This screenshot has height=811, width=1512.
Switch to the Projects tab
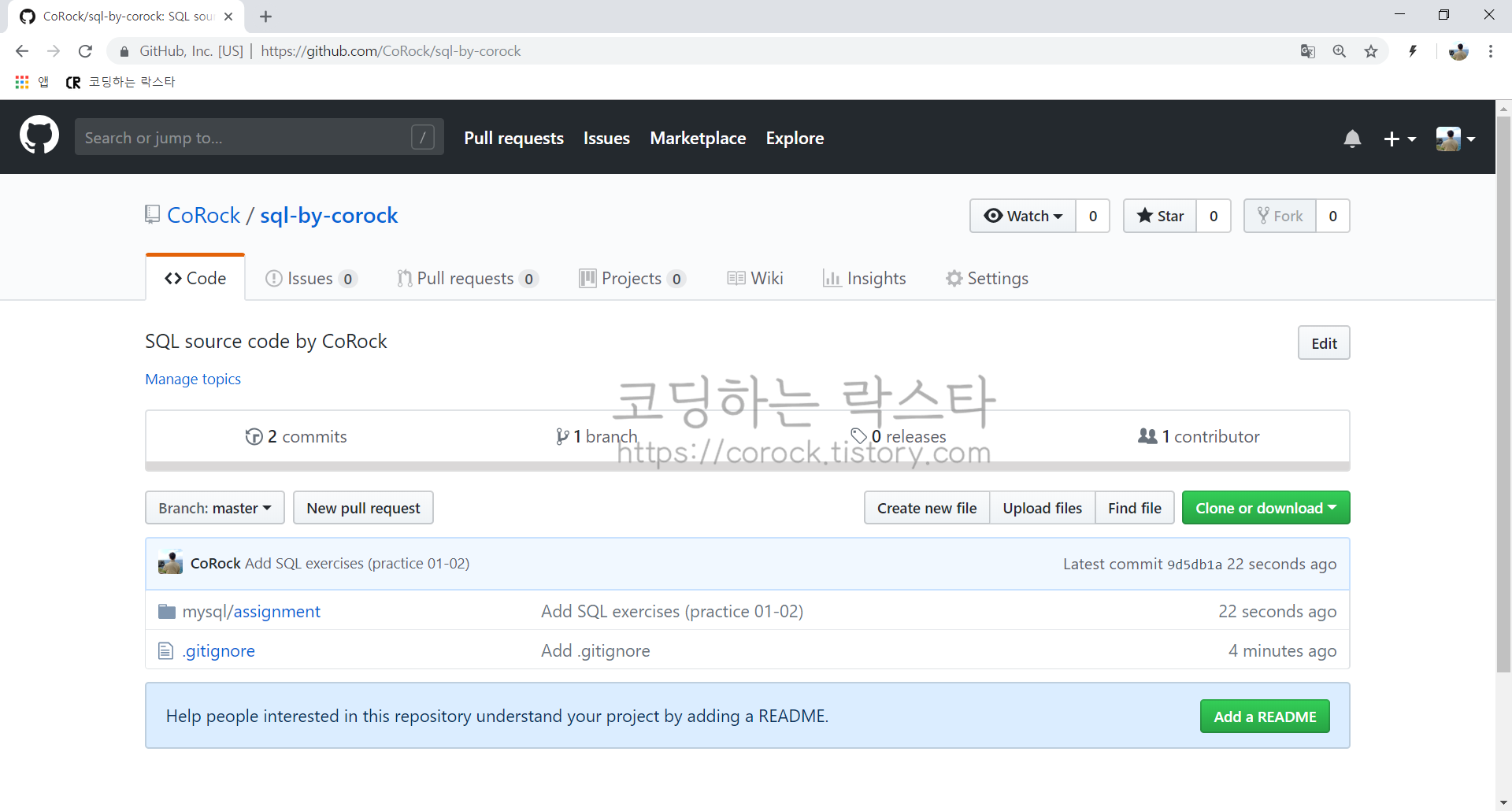[x=632, y=278]
